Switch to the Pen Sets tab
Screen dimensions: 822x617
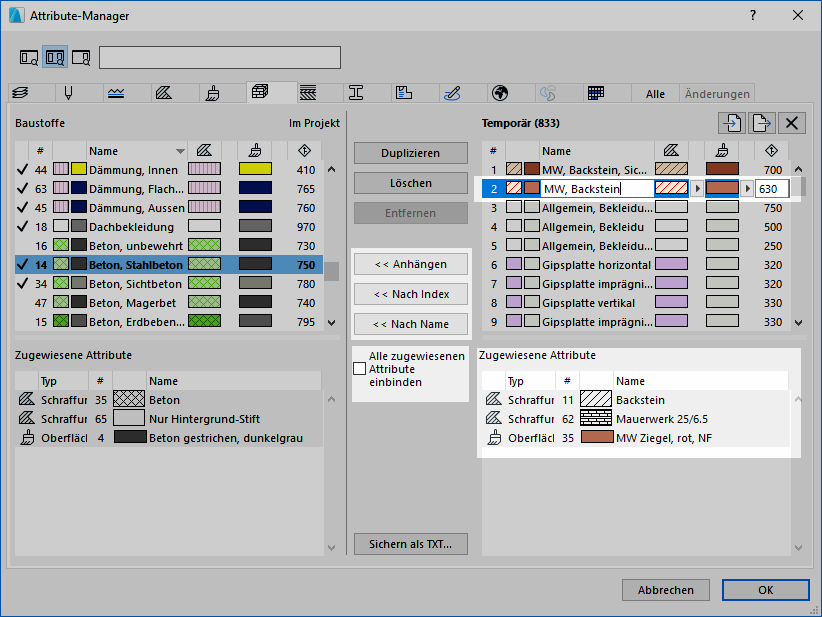(68, 93)
